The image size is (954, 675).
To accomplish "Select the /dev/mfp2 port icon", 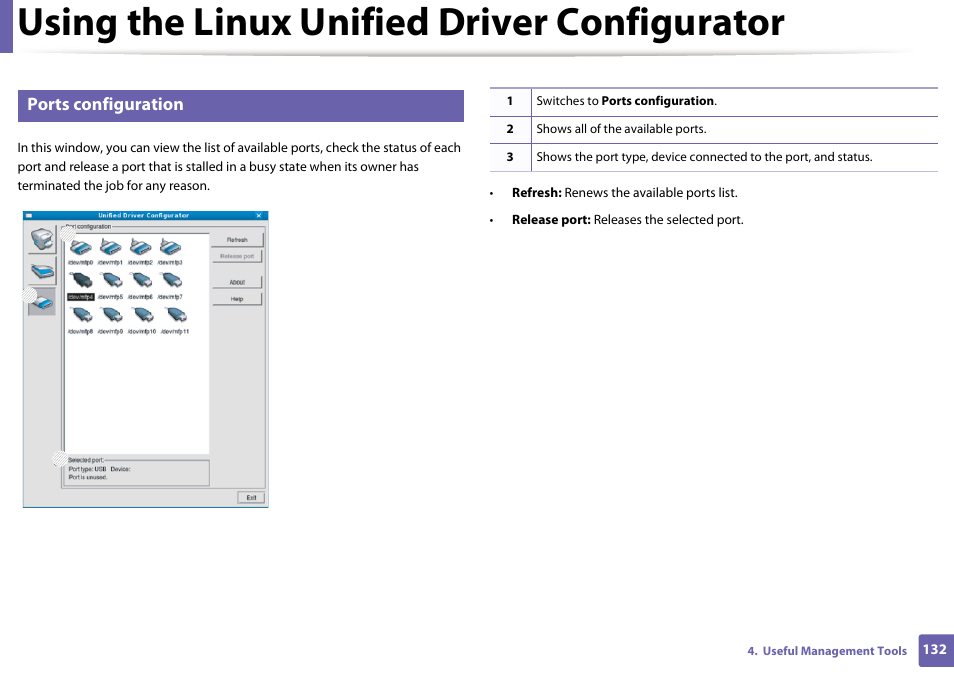I will pyautogui.click(x=141, y=247).
